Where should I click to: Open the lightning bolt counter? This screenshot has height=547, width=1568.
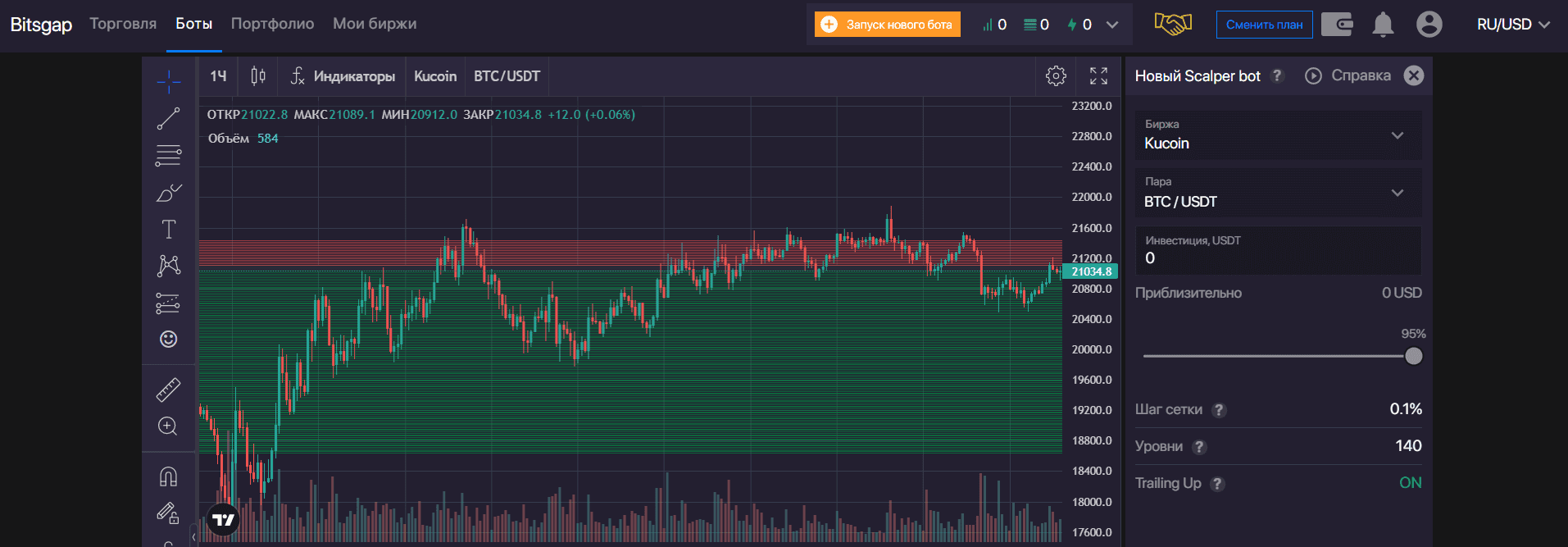pos(1079,25)
